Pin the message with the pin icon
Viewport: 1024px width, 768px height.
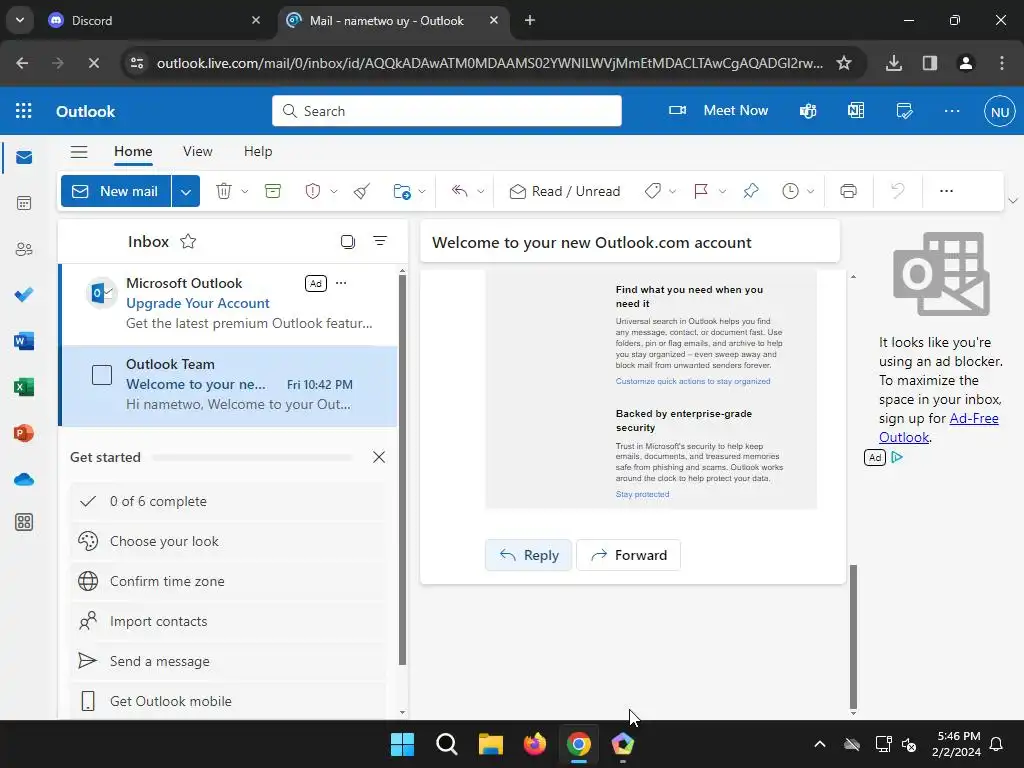[751, 191]
